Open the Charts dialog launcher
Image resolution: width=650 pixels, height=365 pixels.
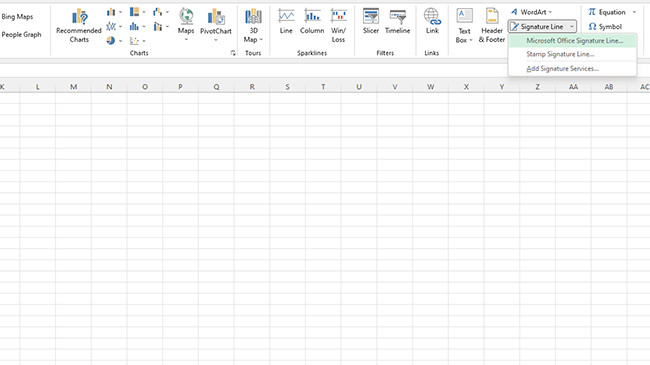[x=233, y=53]
